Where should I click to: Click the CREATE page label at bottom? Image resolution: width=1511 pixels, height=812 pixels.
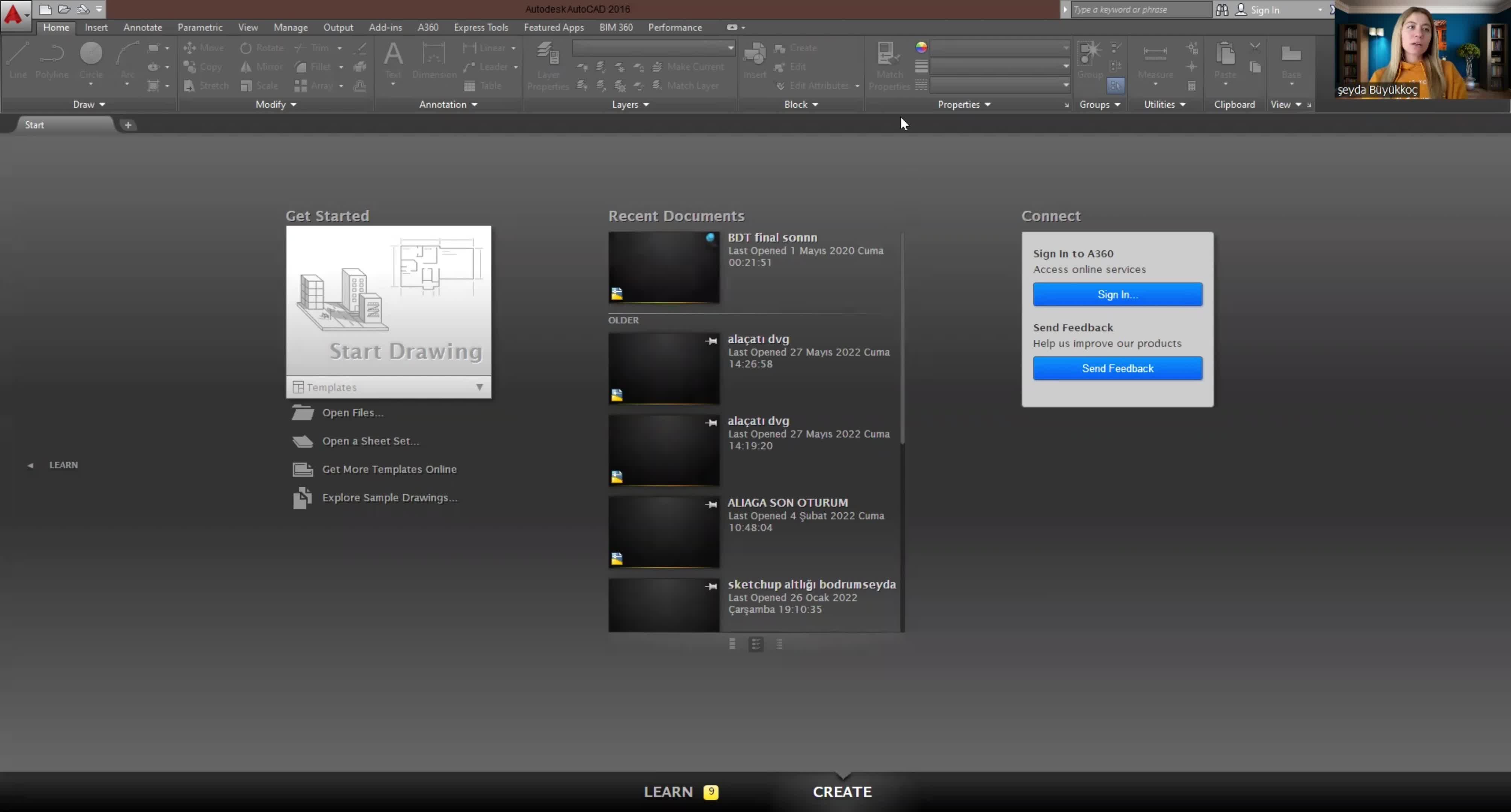(x=842, y=791)
